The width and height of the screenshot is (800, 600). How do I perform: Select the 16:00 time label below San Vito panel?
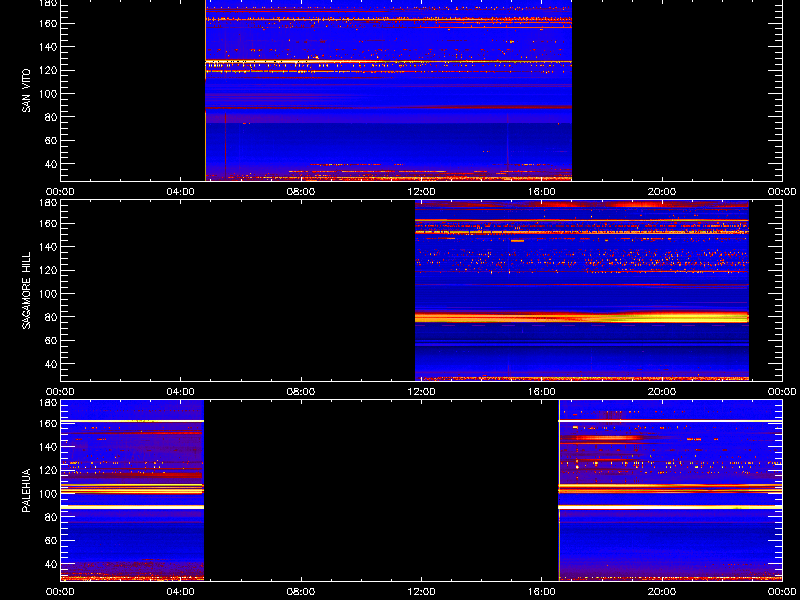pyautogui.click(x=542, y=192)
